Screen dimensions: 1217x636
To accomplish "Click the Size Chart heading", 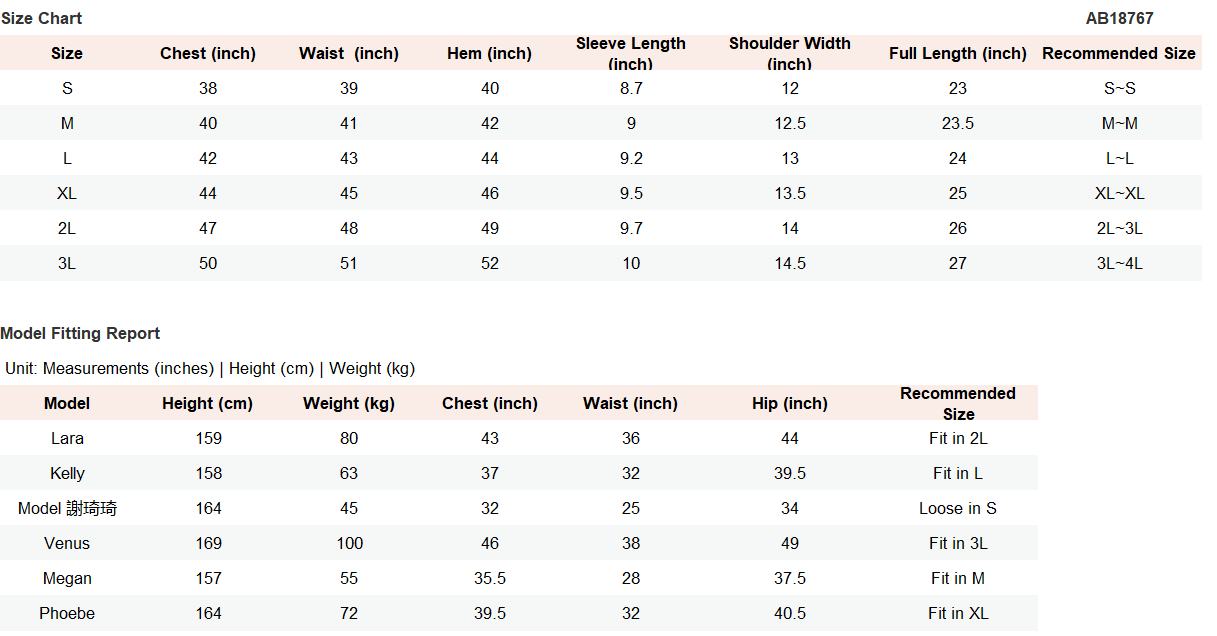I will pyautogui.click(x=41, y=18).
